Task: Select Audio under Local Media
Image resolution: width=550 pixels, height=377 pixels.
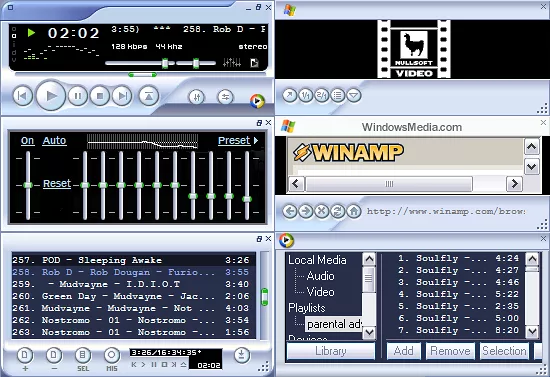Action: click(320, 276)
